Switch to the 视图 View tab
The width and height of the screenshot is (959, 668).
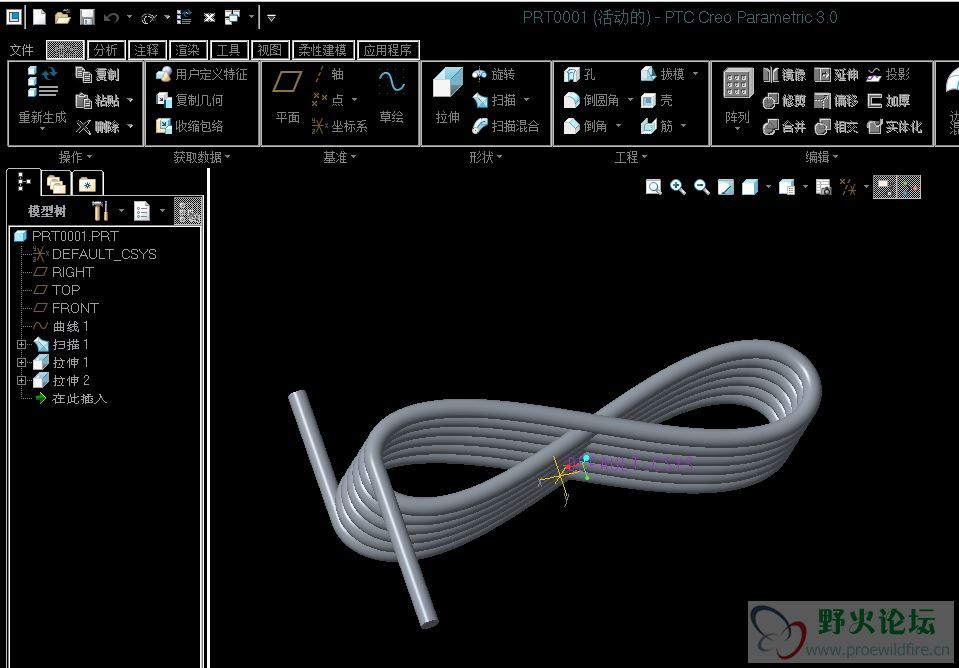270,50
